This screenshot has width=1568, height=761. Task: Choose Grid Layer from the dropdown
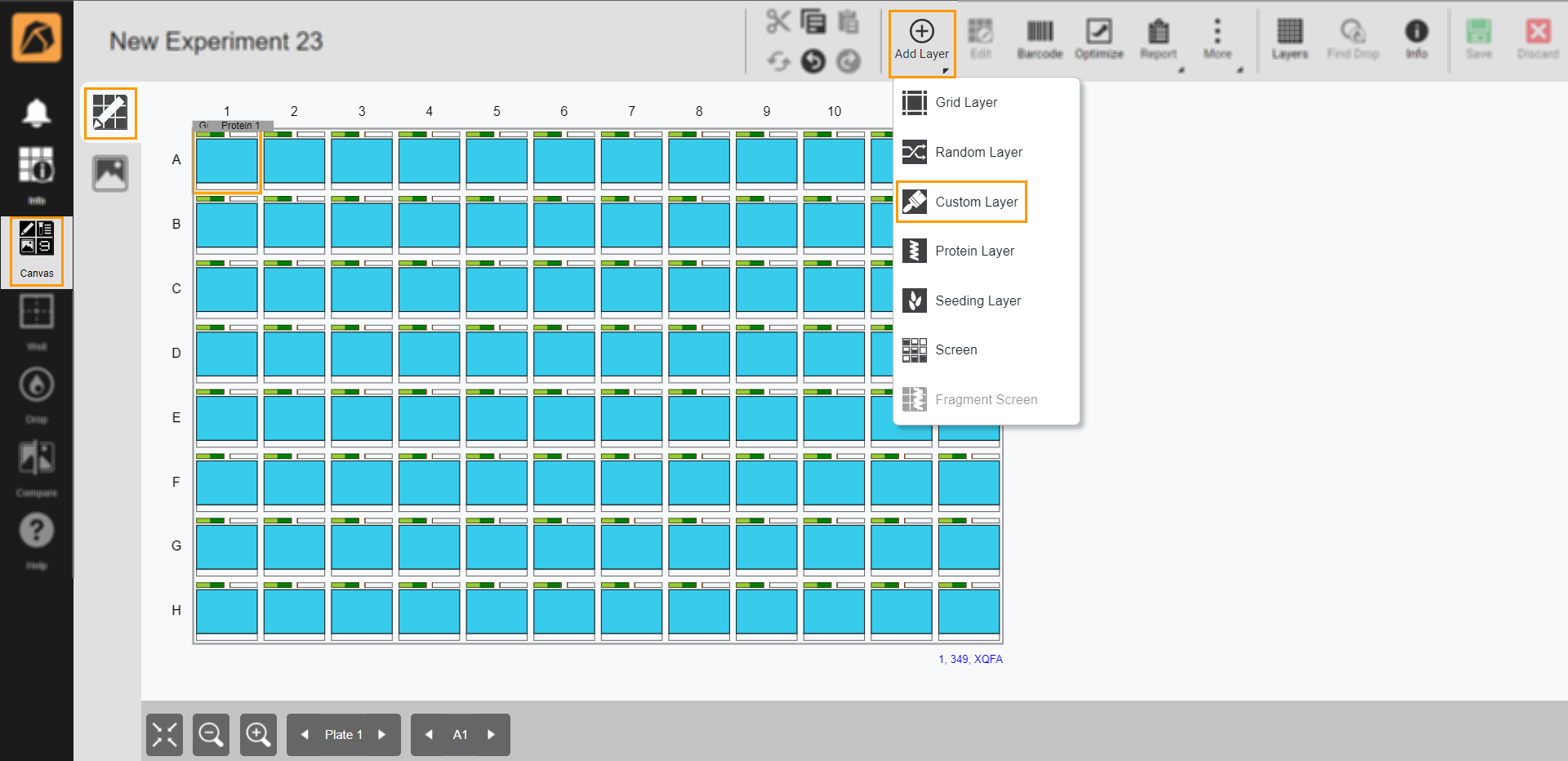tap(965, 103)
